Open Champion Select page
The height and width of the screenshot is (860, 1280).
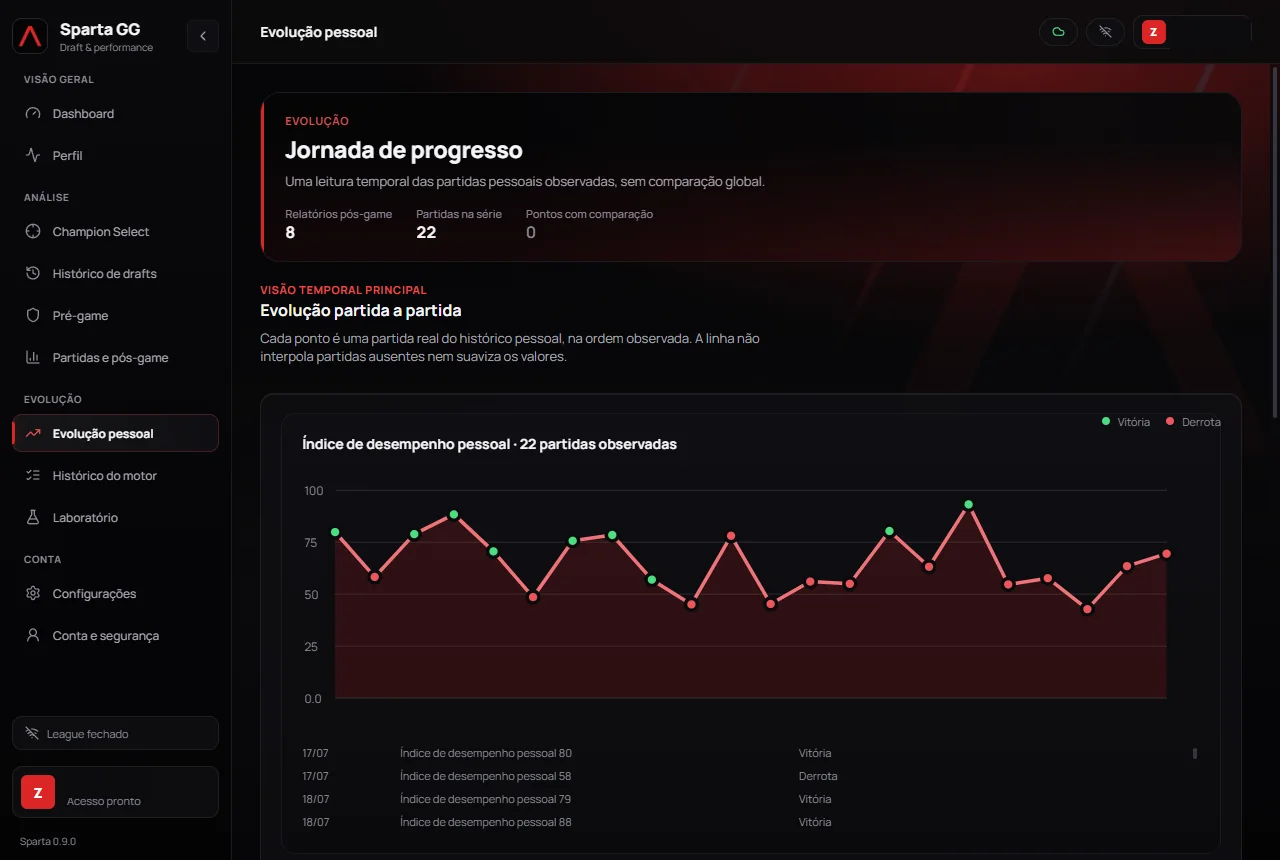(x=115, y=232)
